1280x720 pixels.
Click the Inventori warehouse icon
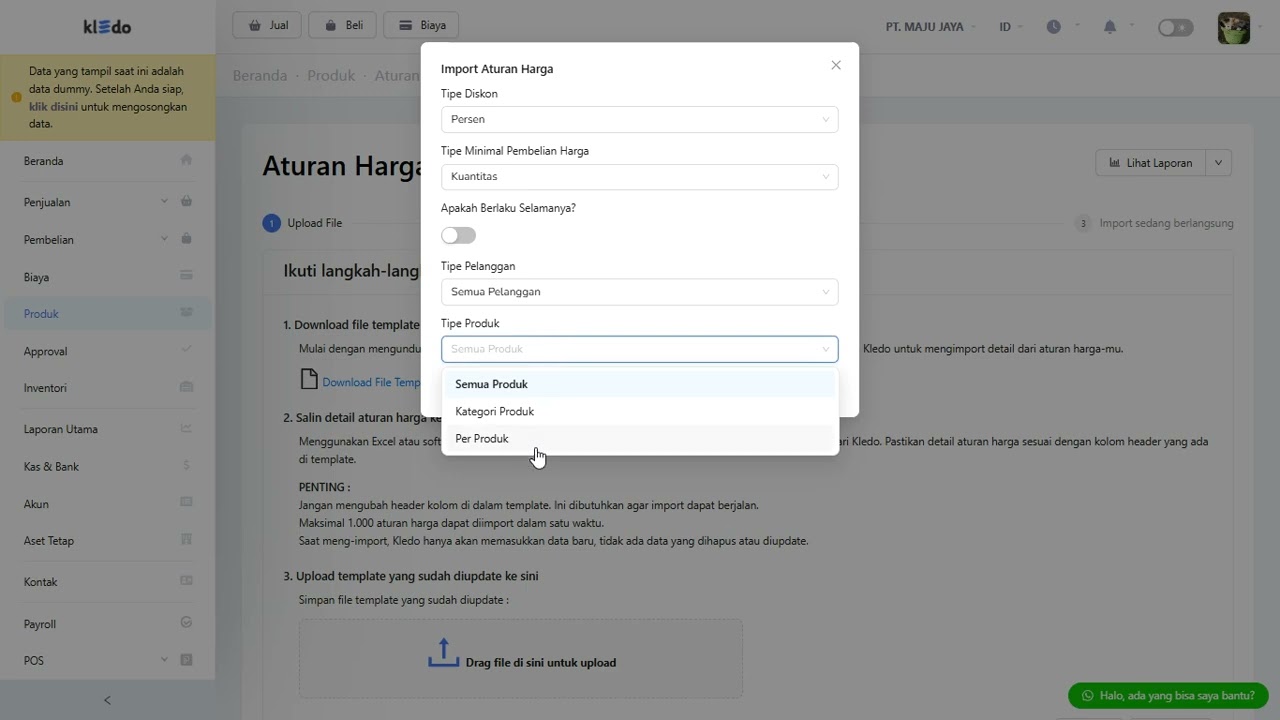pyautogui.click(x=186, y=387)
